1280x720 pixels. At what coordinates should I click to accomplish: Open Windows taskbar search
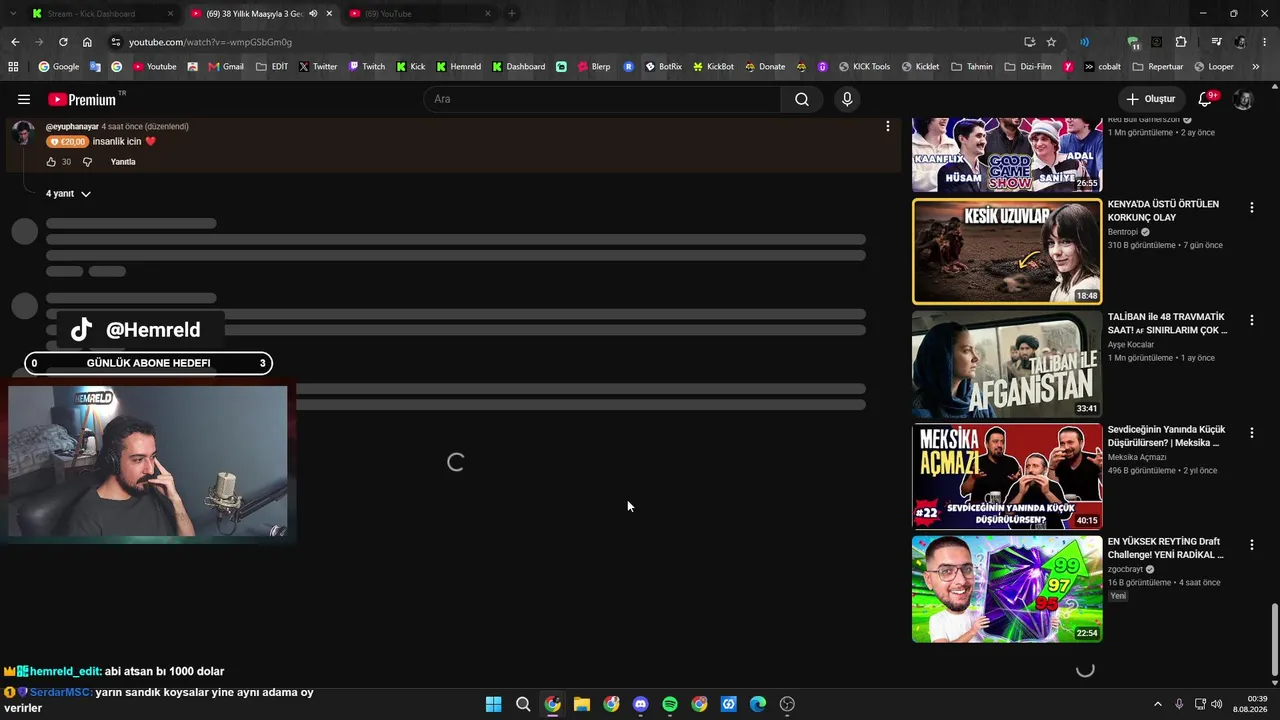point(523,704)
